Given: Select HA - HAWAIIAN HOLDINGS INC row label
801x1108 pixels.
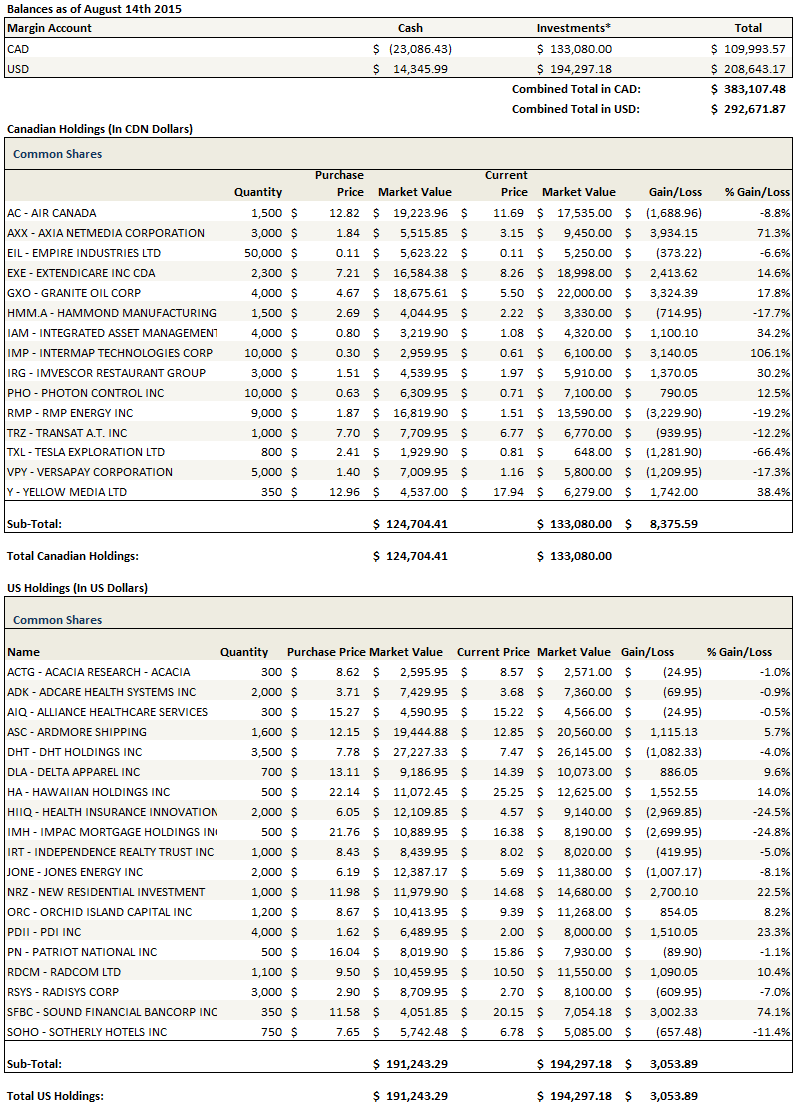Looking at the screenshot, I should [x=89, y=792].
